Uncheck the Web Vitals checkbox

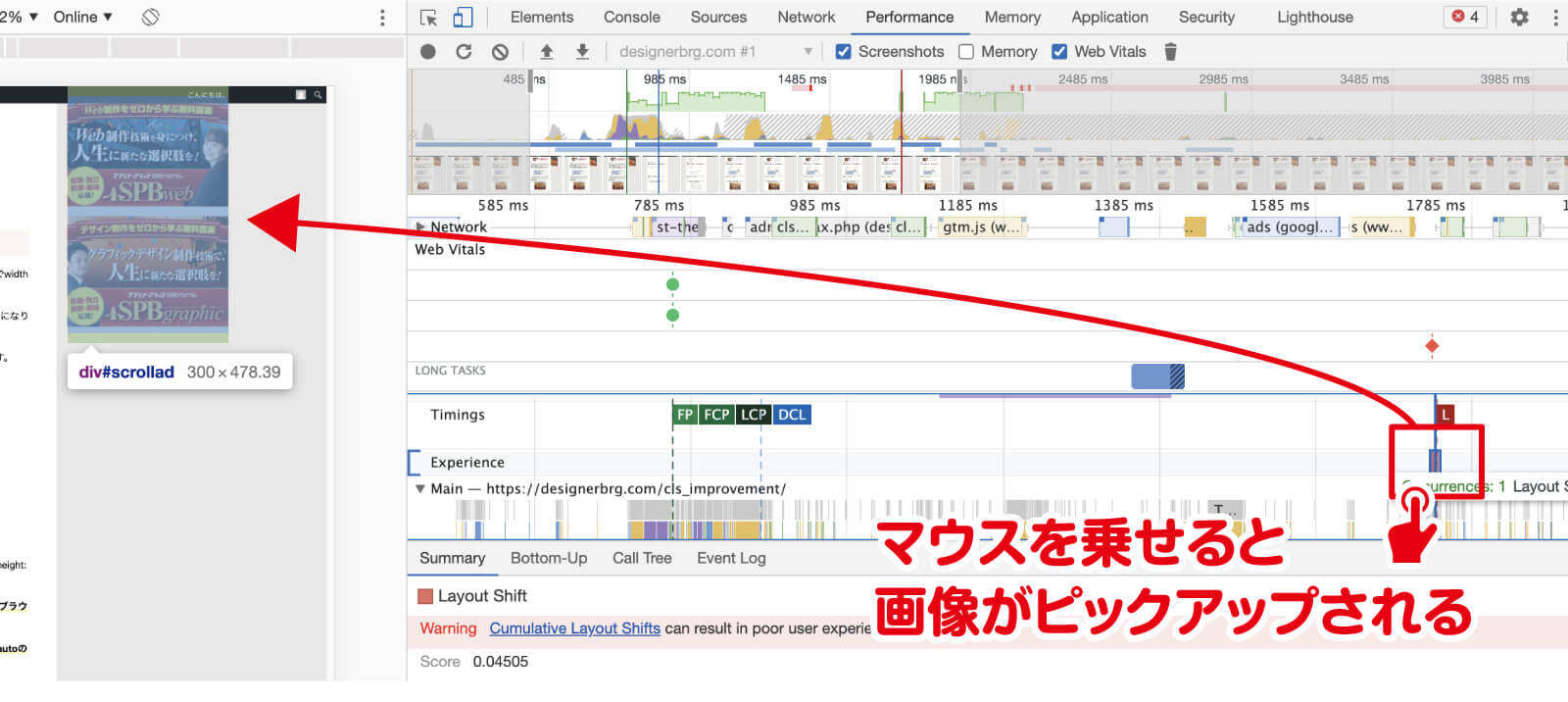click(x=1059, y=52)
